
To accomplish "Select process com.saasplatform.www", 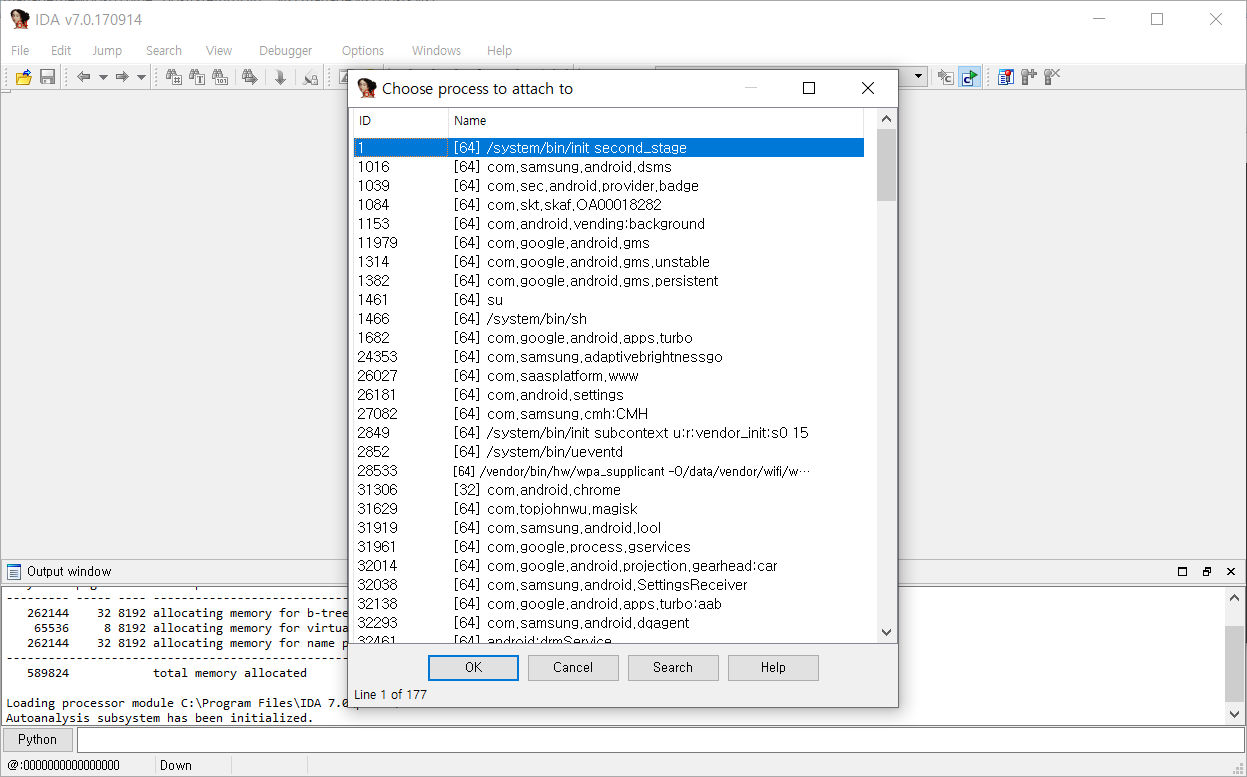I will pos(609,376).
